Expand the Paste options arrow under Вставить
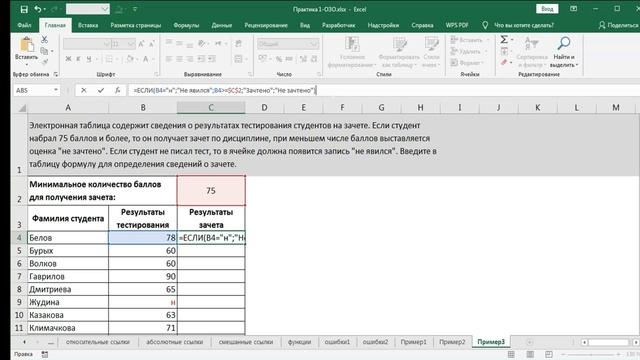The height and width of the screenshot is (360, 640). (27, 64)
